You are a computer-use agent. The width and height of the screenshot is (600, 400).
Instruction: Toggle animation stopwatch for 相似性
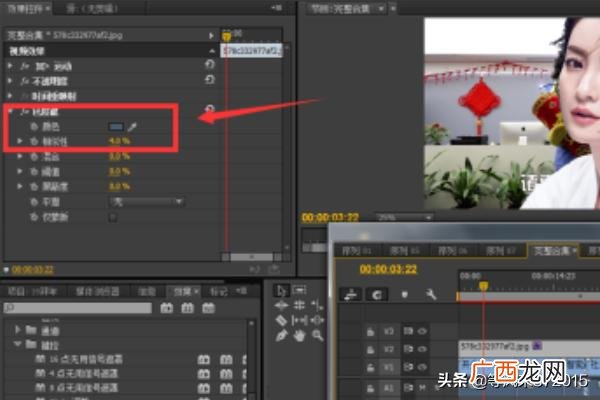34,142
